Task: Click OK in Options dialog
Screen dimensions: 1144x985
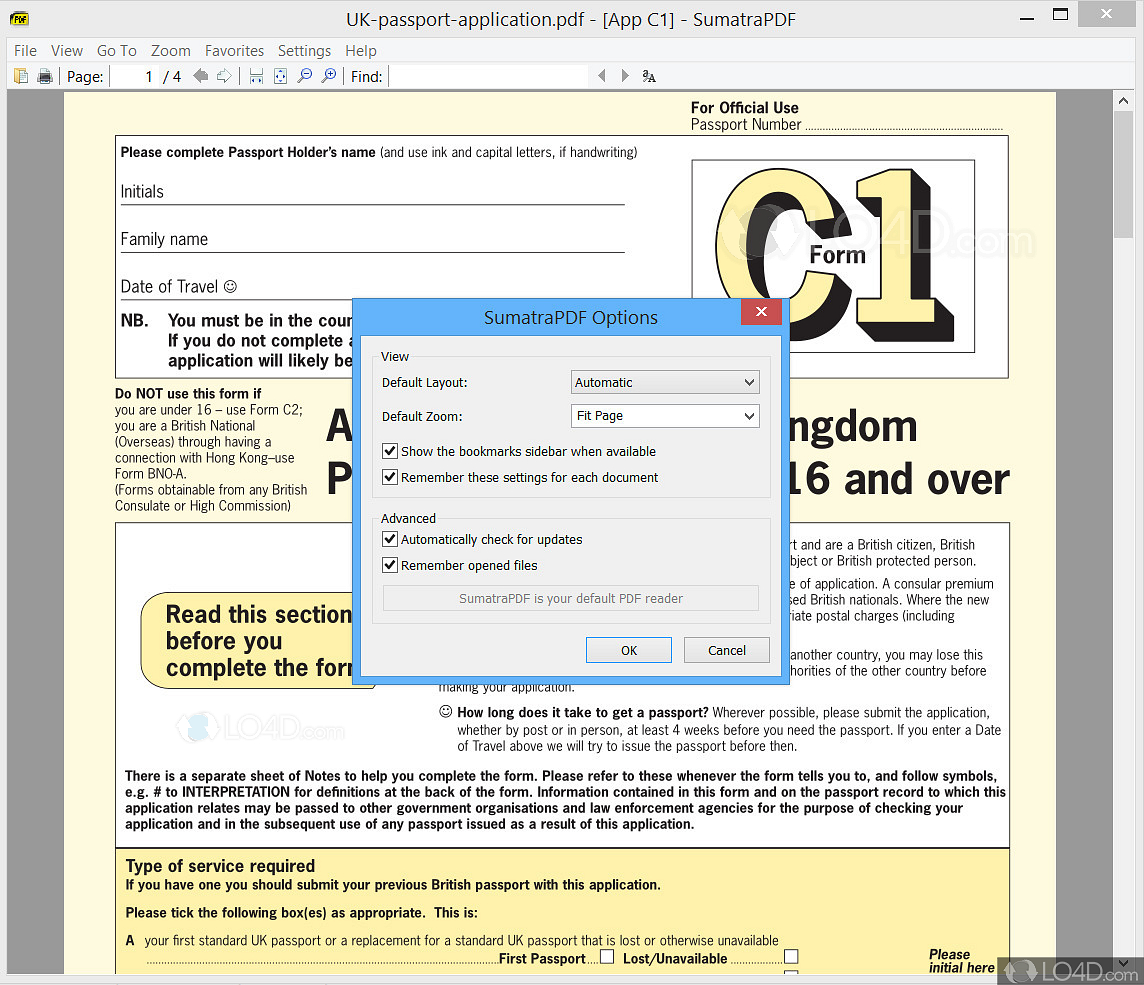Action: (629, 650)
